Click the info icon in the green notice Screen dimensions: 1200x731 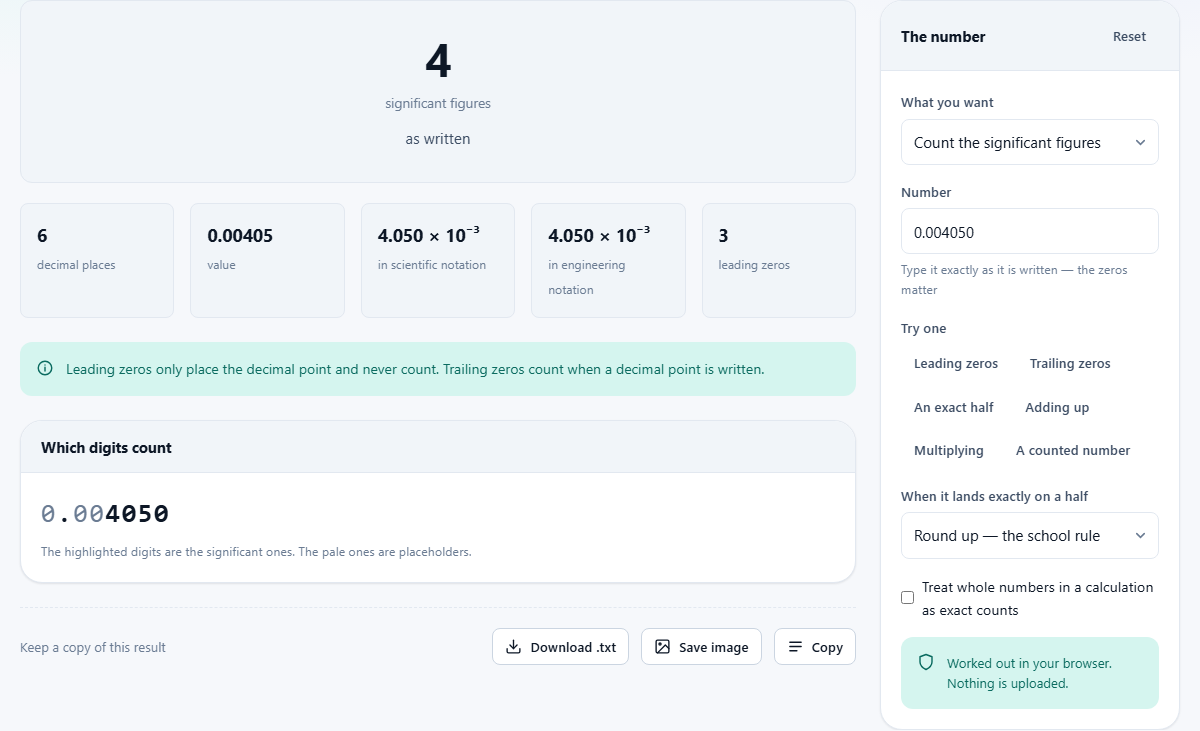pos(45,368)
